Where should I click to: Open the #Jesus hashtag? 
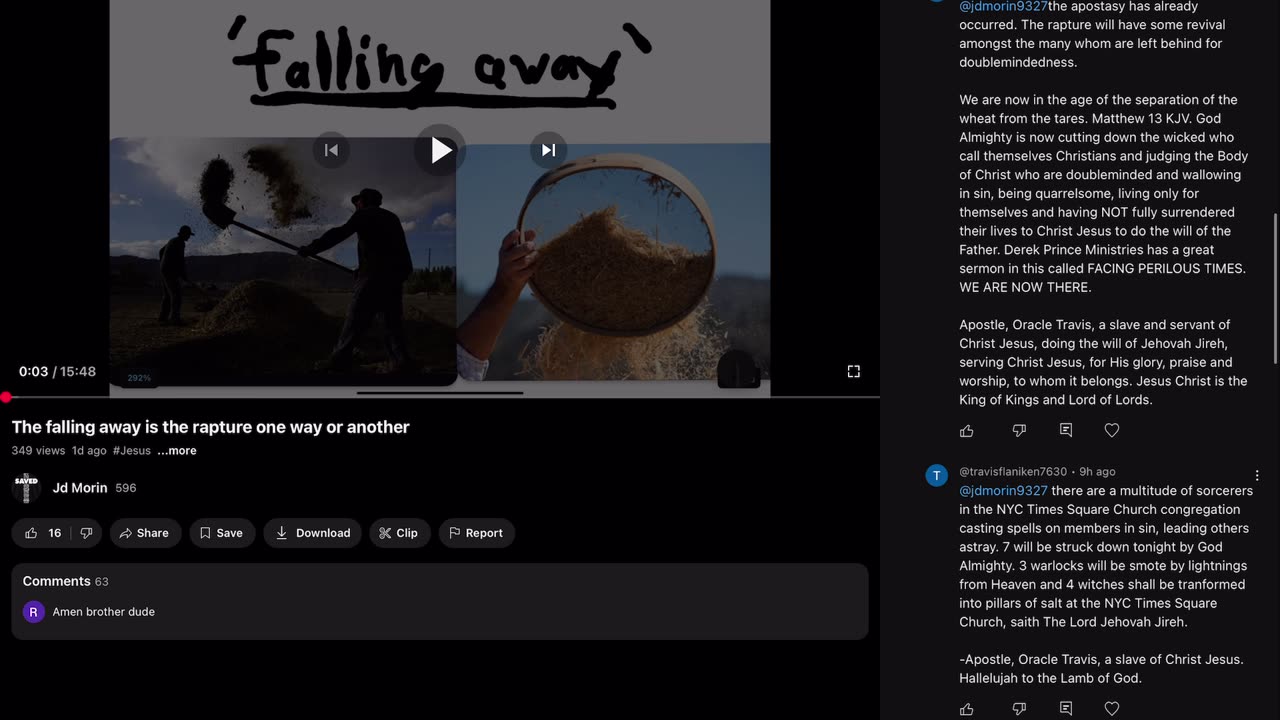[x=132, y=451]
